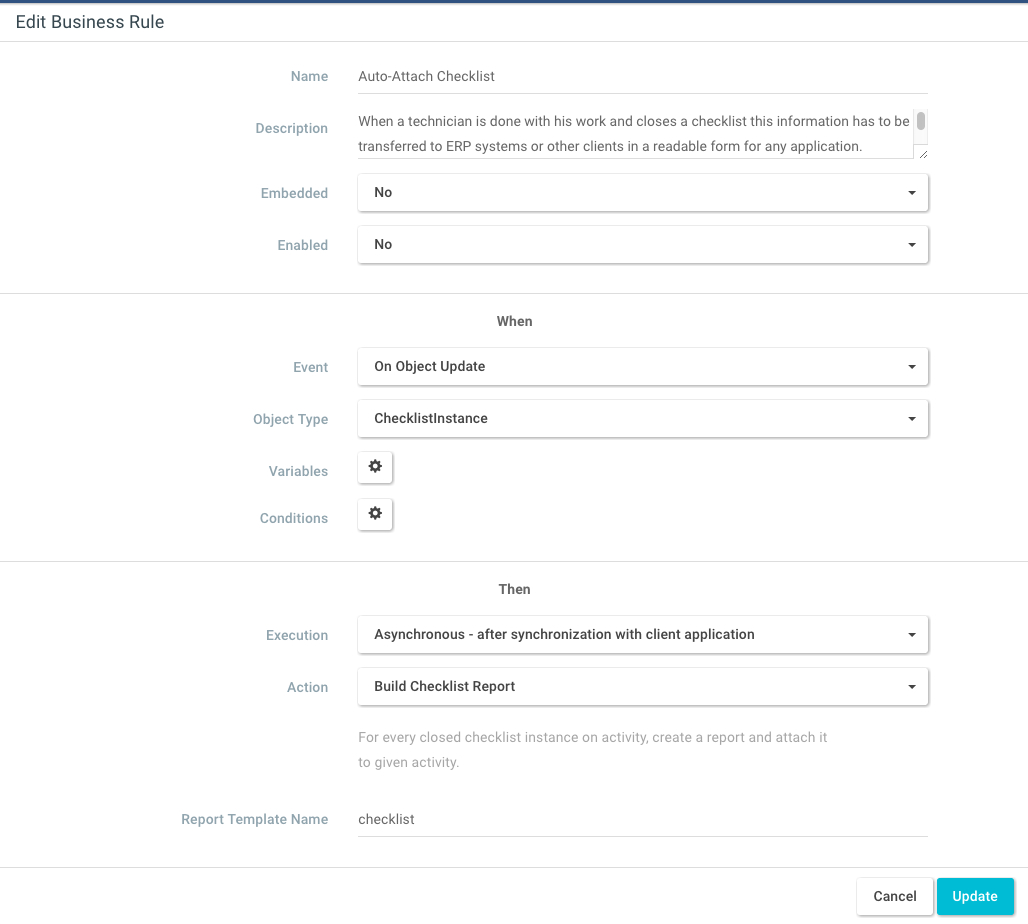The width and height of the screenshot is (1028, 924).
Task: Click the Build Checklist Report help text
Action: 592,750
